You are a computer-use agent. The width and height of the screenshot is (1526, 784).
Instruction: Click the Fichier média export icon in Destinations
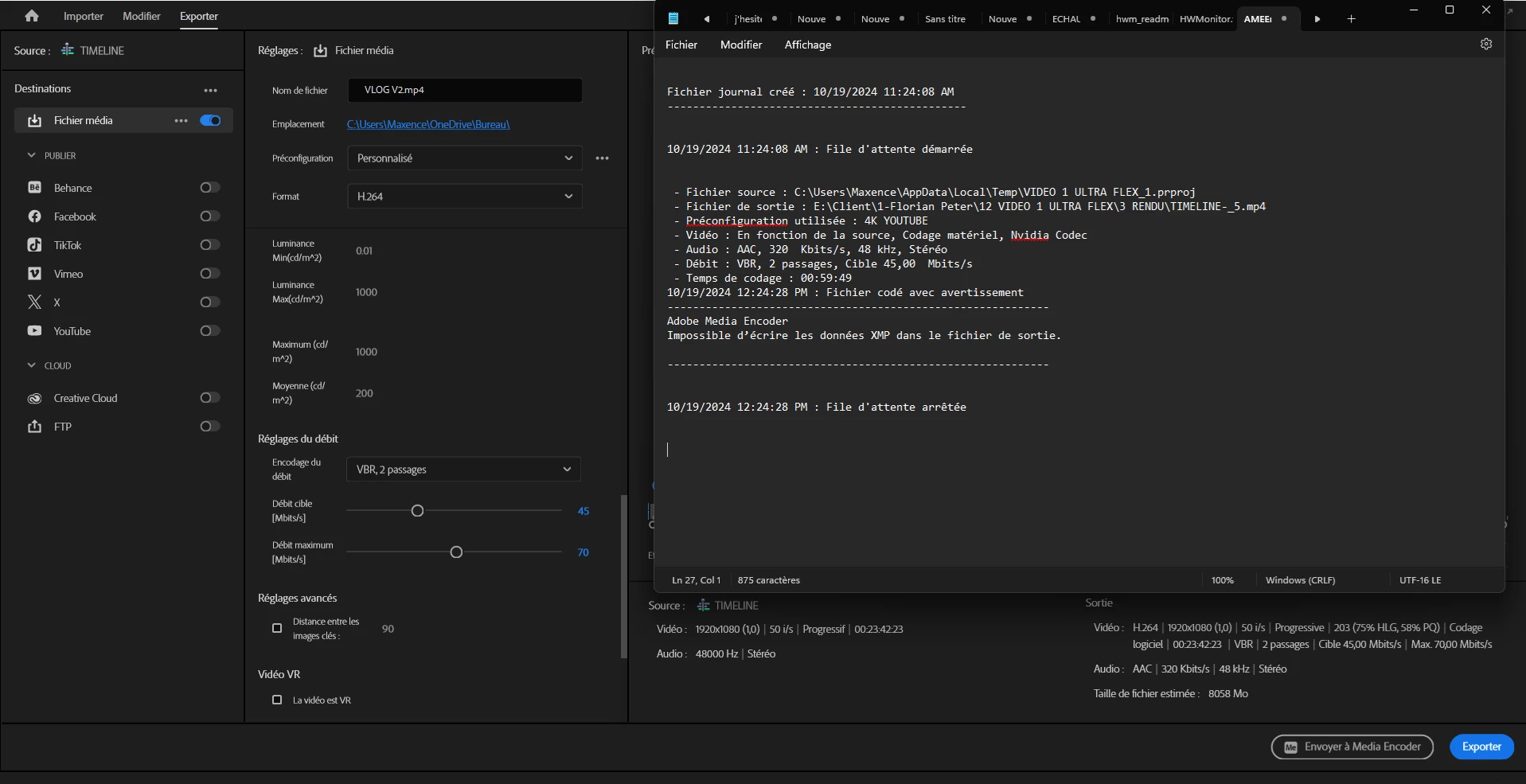tap(34, 121)
